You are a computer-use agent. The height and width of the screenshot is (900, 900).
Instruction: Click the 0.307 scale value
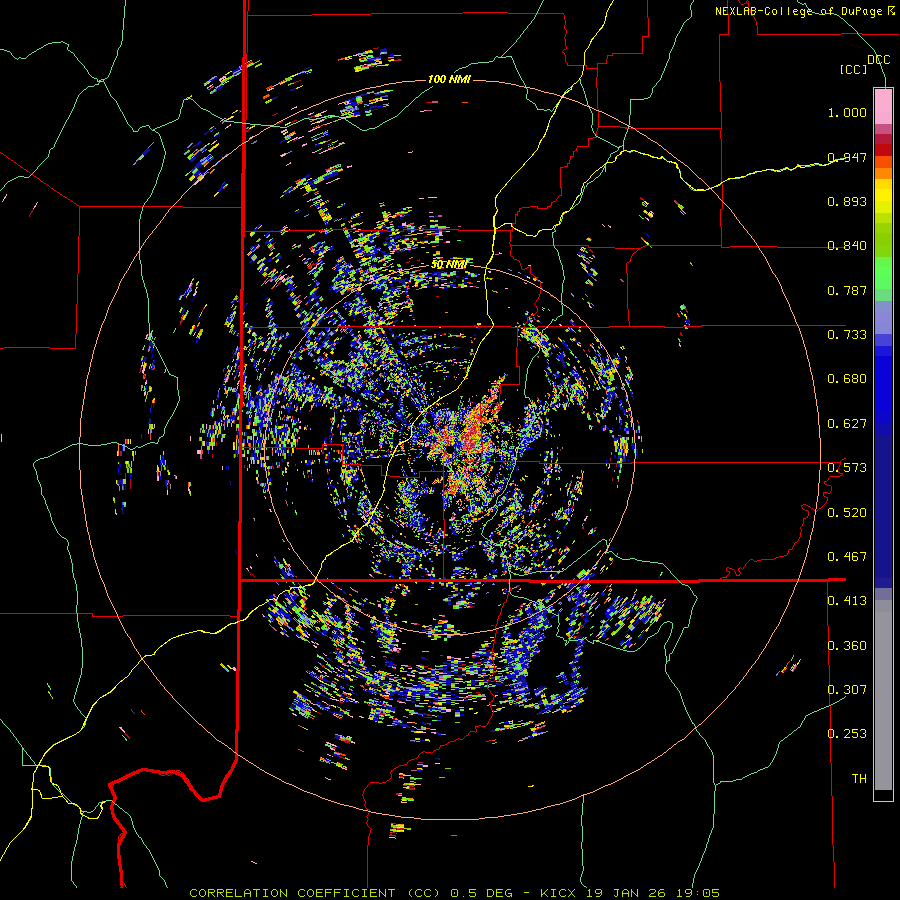point(847,690)
